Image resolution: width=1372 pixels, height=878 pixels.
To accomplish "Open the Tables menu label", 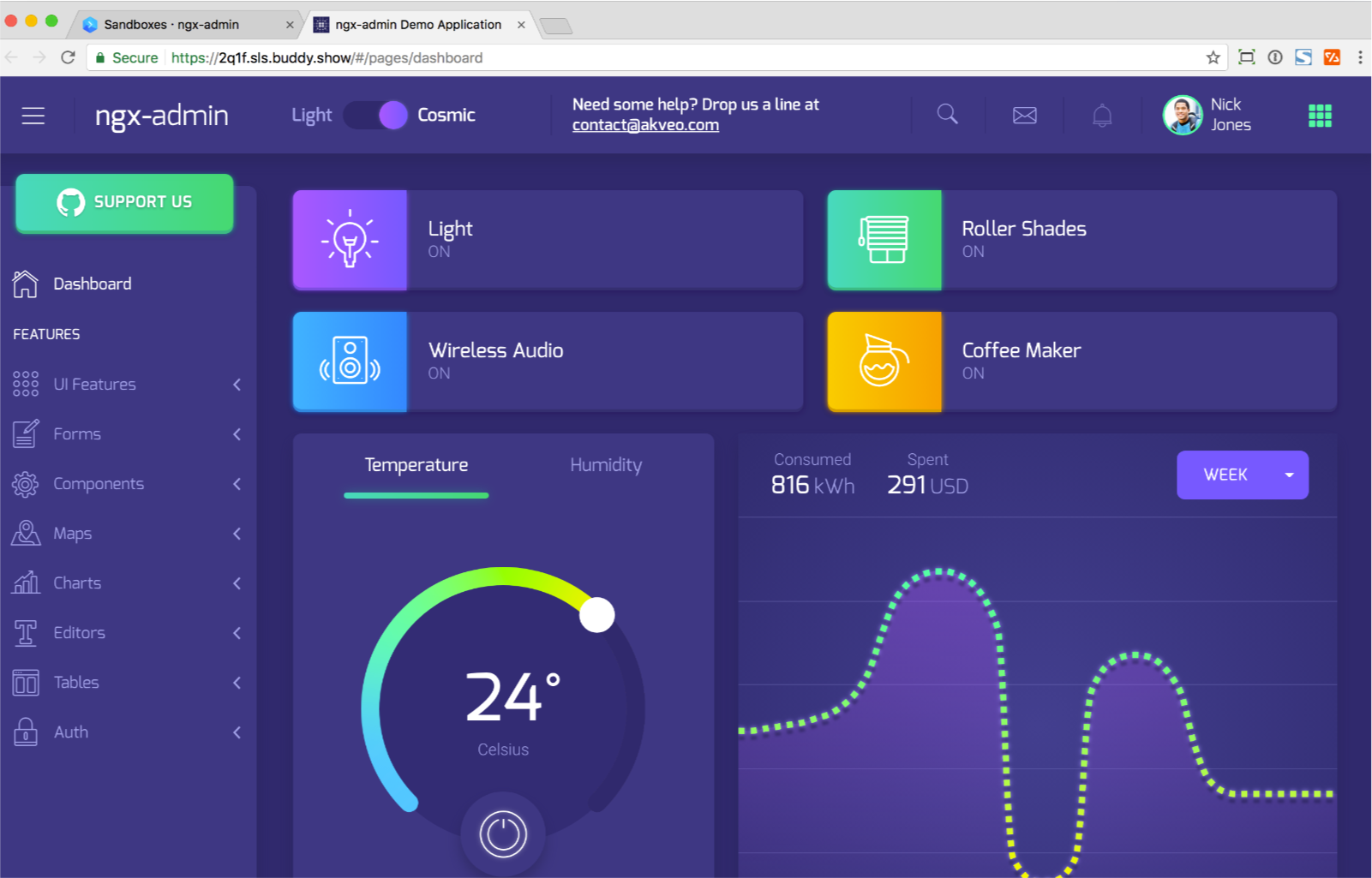I will (76, 683).
